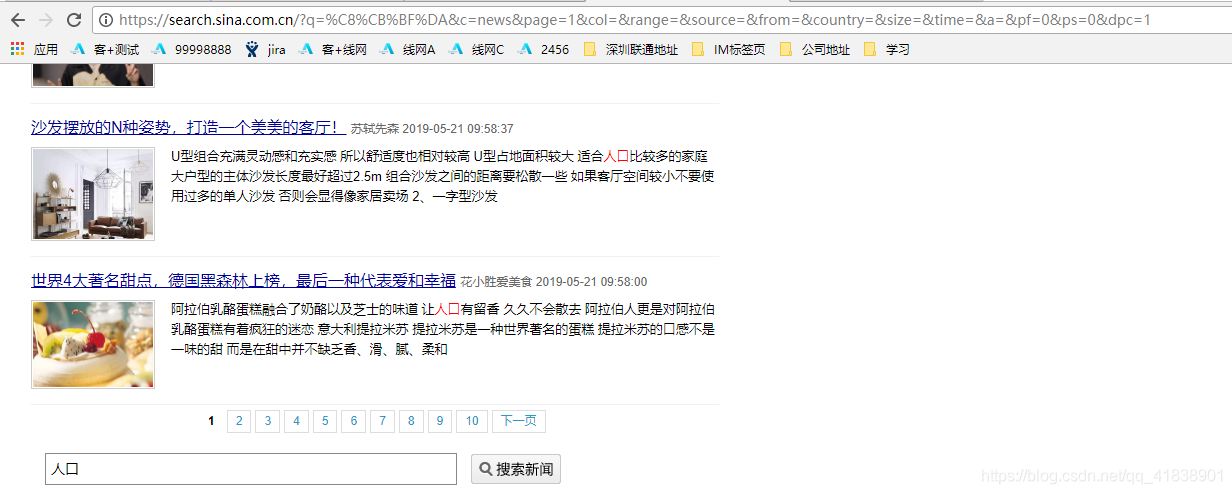Open the 客+线网 bookmark
Image resolution: width=1232 pixels, height=494 pixels.
332,49
